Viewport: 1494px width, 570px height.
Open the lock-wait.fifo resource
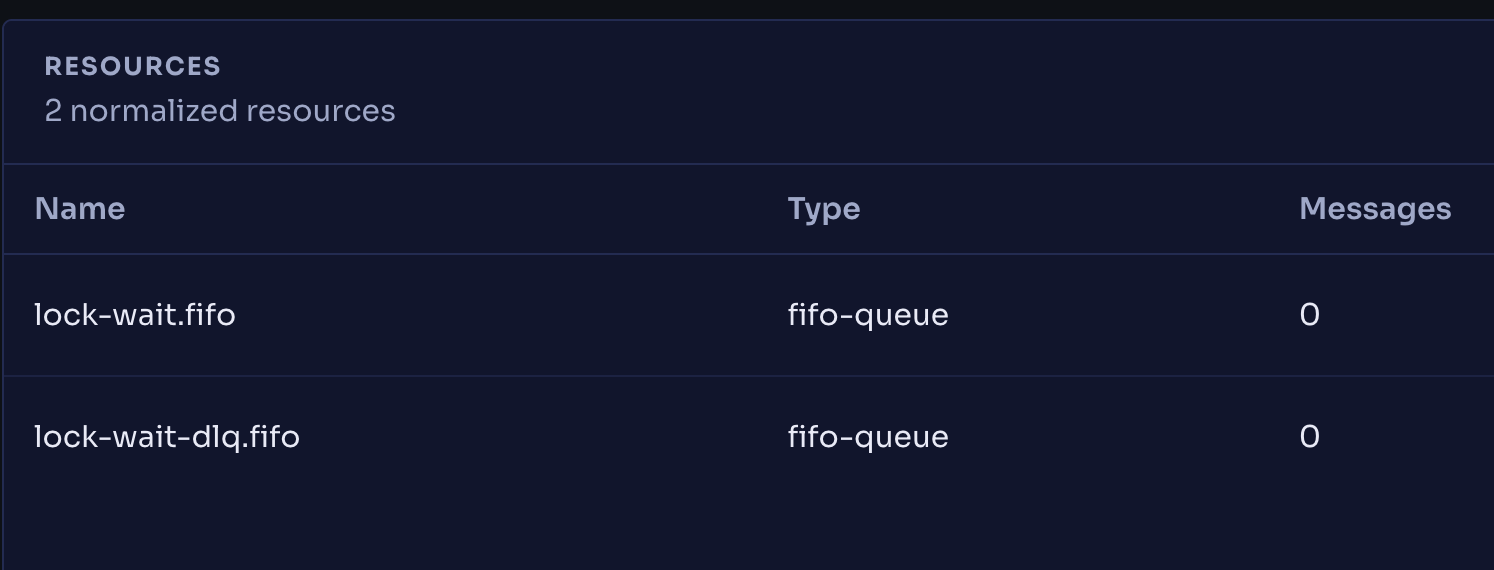[x=135, y=315]
